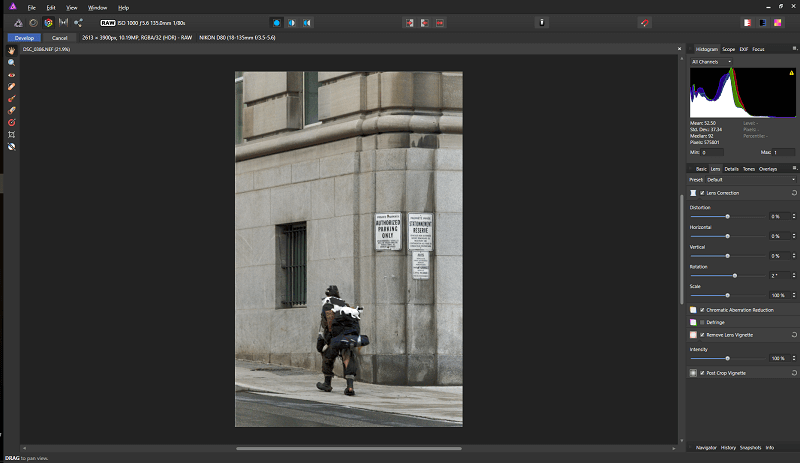Click the Distortion slider handle
Screen dimensions: 800x463
(728, 216)
